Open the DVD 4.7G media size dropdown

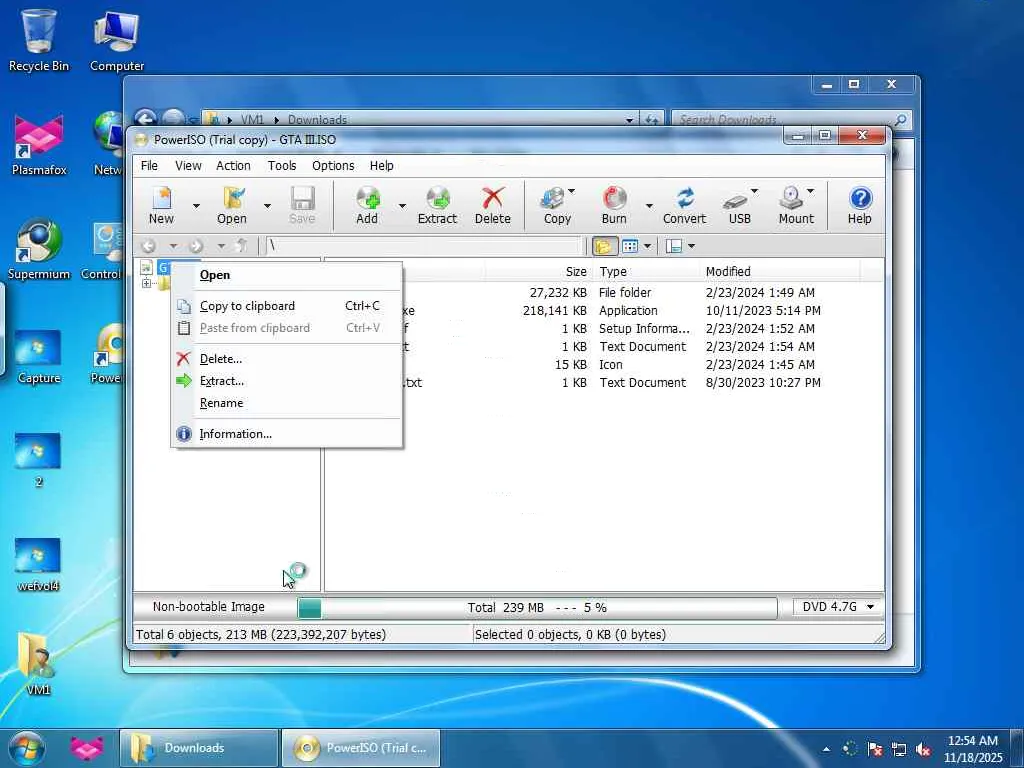point(837,607)
